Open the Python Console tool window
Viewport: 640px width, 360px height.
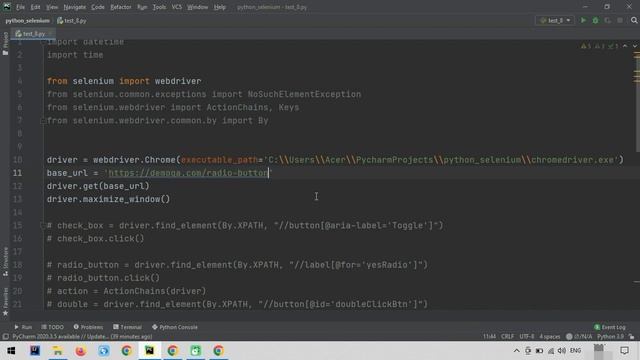pos(175,327)
